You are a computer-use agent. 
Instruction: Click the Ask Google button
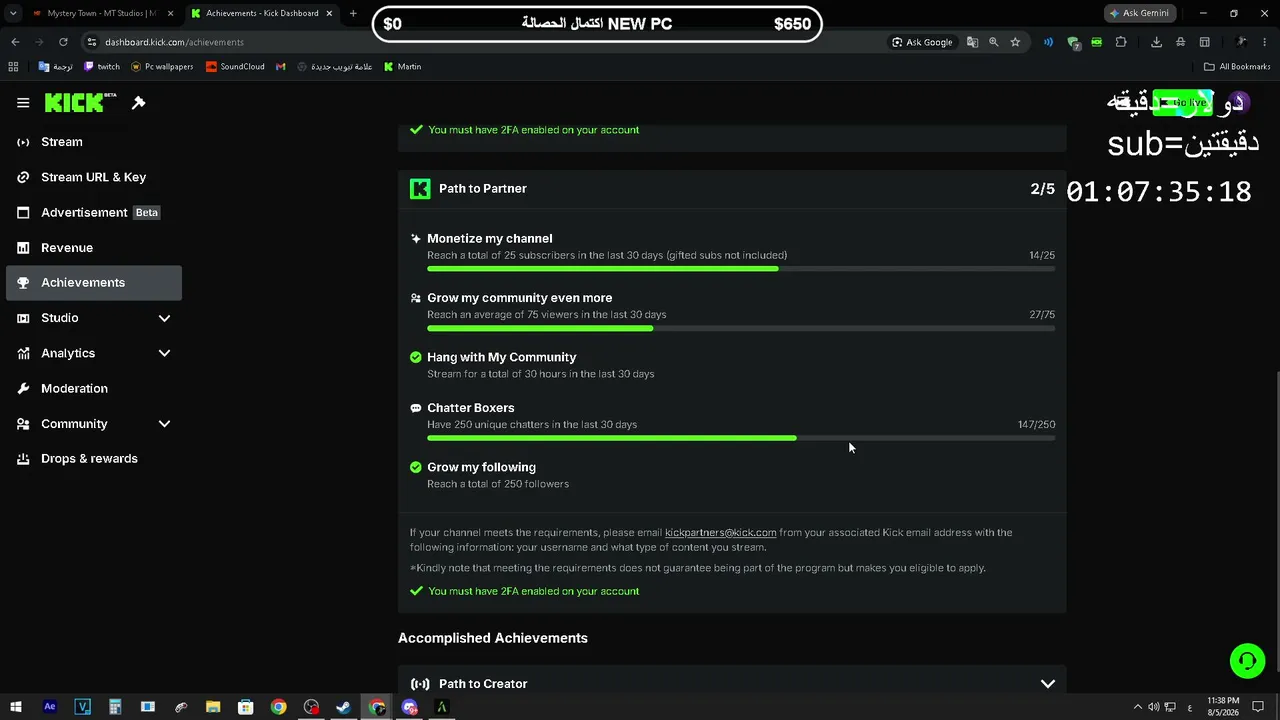[x=922, y=42]
